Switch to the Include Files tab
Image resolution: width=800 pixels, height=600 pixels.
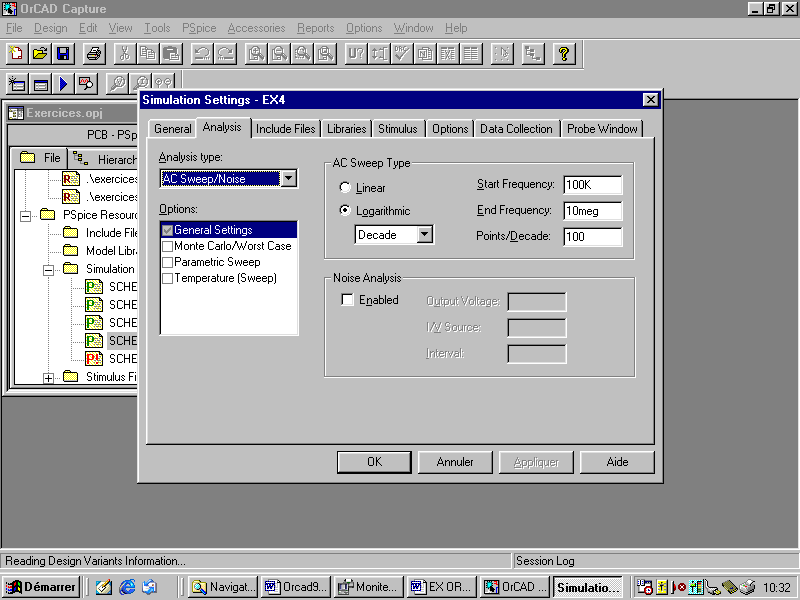[x=286, y=129]
